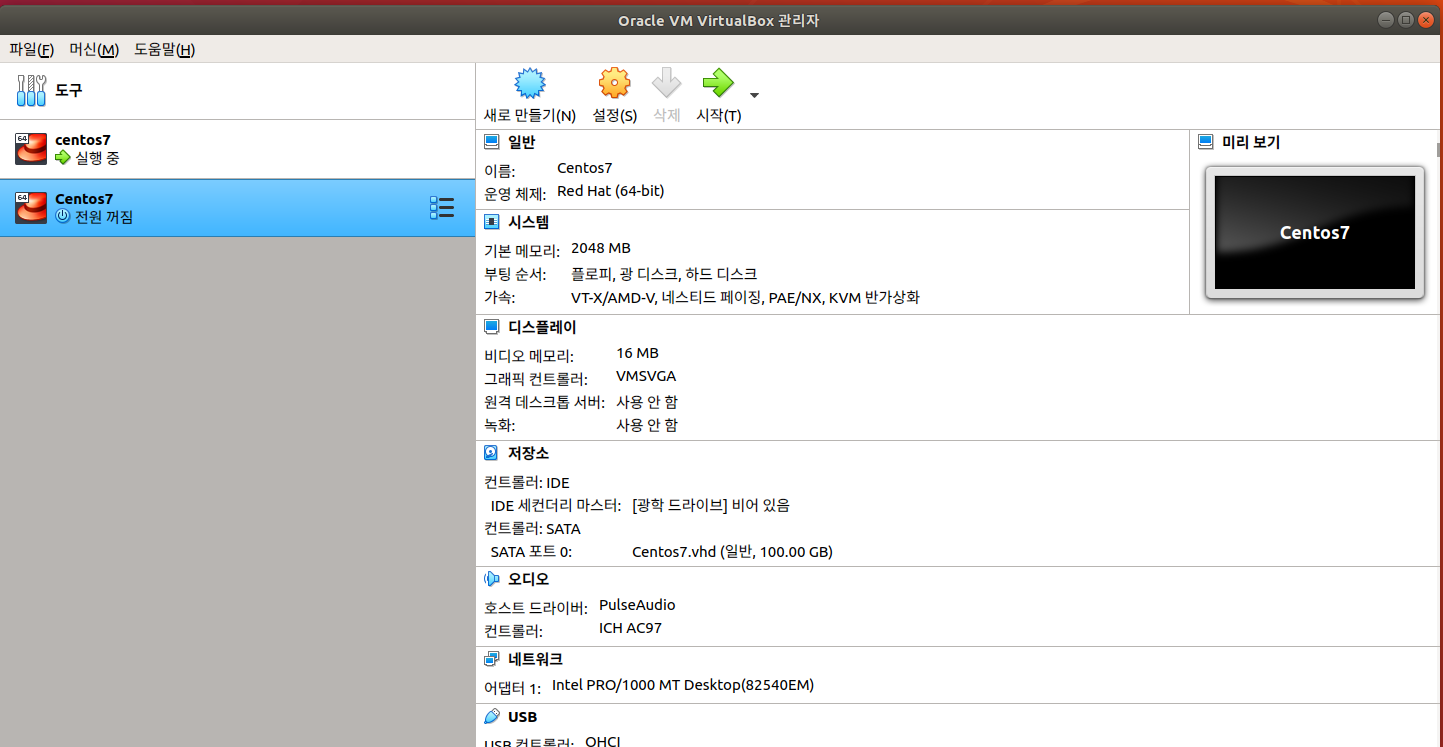The image size is (1443, 747).
Task: Open the System (시스템) header link
Action: click(x=529, y=222)
